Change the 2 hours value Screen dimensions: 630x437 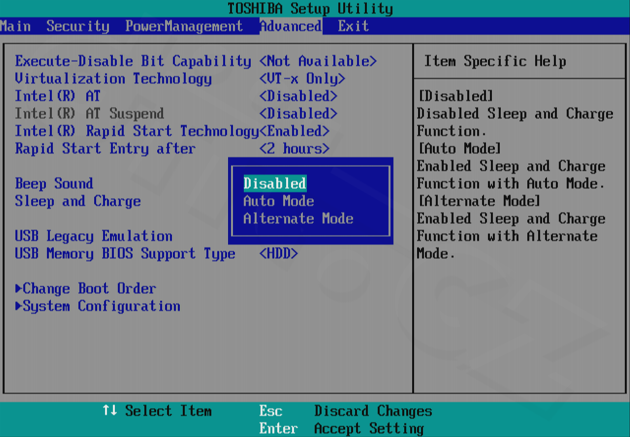click(x=295, y=149)
